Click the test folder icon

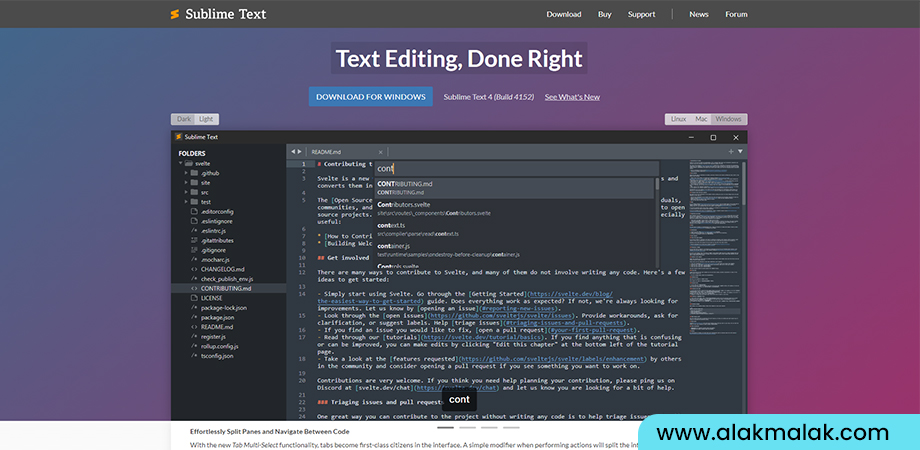click(x=194, y=201)
